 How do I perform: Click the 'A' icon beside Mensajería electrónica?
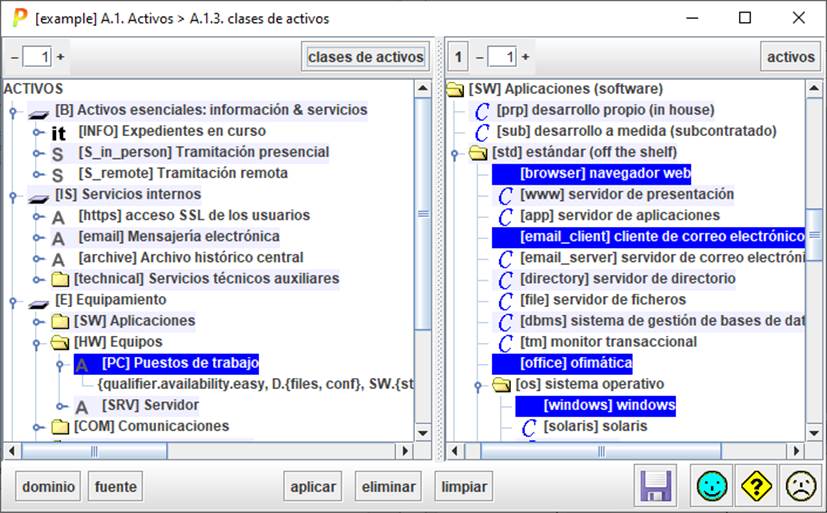click(x=58, y=237)
